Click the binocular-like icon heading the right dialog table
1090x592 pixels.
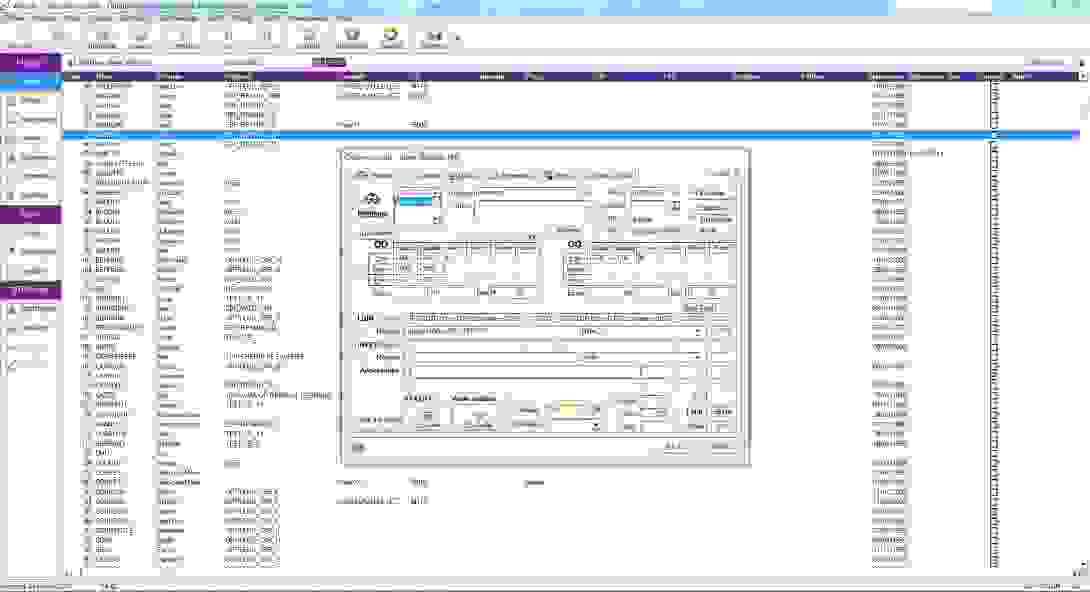[x=574, y=245]
